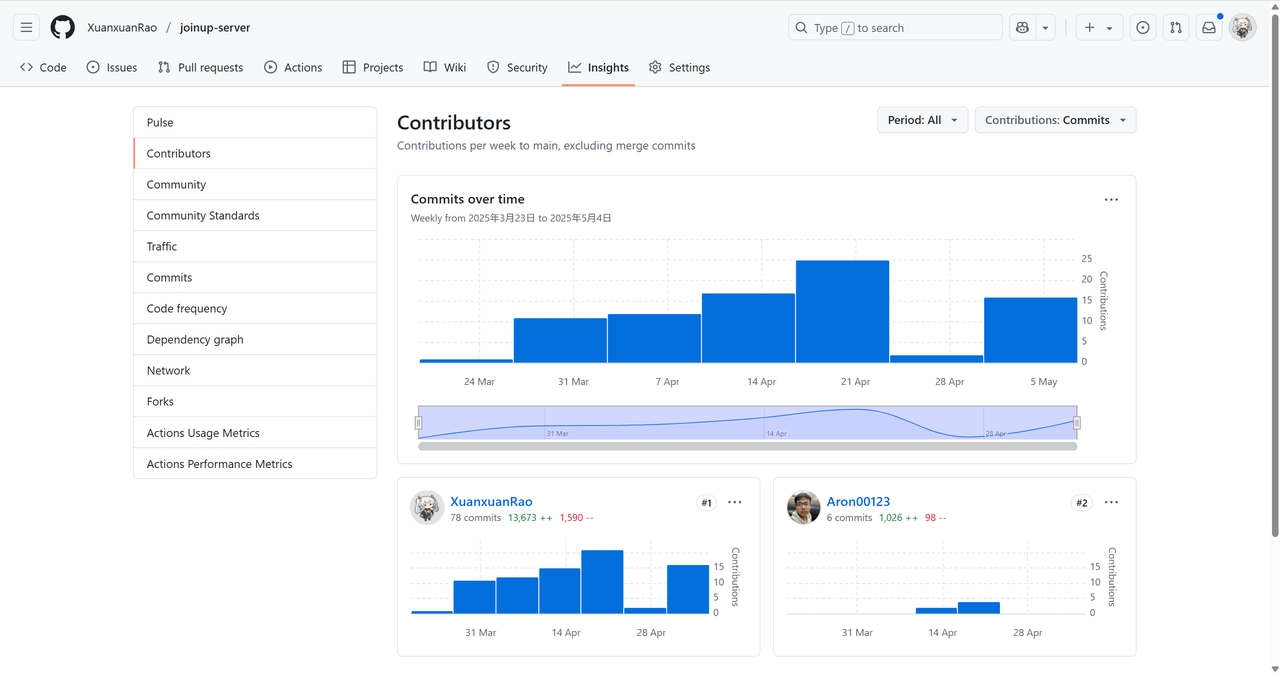The image size is (1280, 674).
Task: Click the horizontal scrollbar beneath range selector
Action: [x=747, y=446]
